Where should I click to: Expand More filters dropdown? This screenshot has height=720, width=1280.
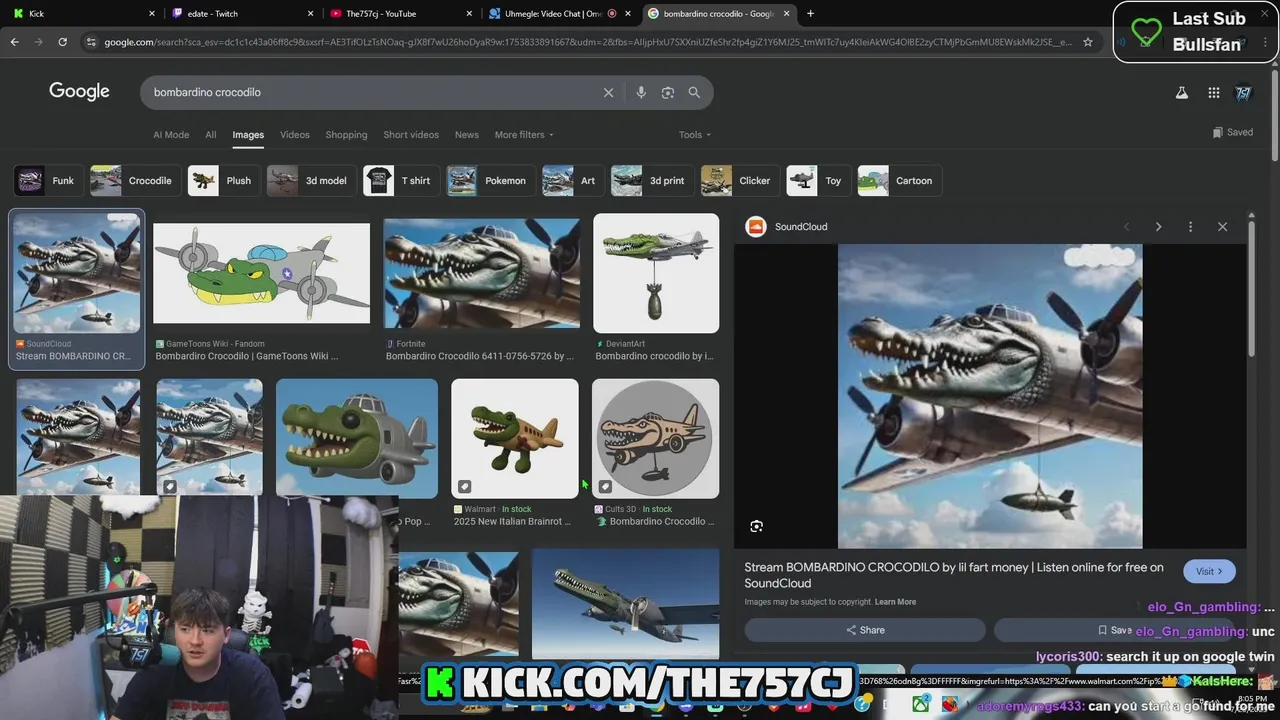click(524, 135)
